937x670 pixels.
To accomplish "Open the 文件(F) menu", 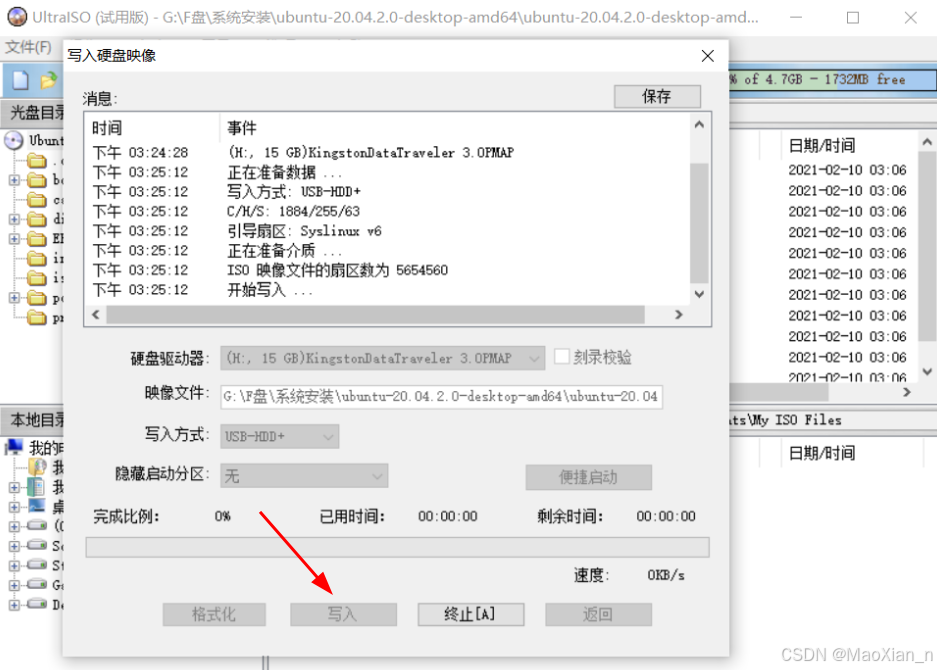I will point(28,47).
